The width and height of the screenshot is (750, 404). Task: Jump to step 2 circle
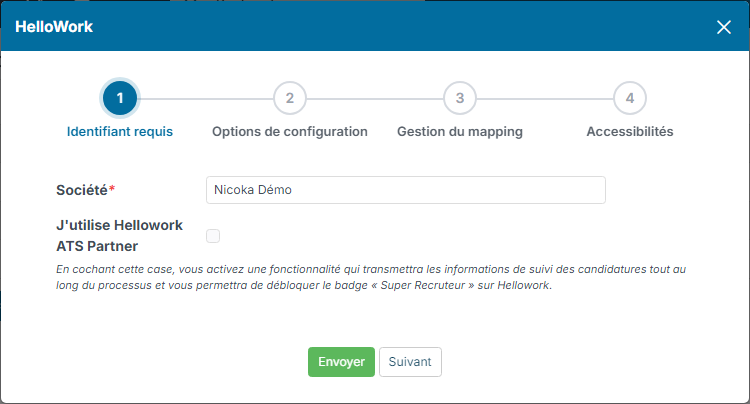[x=290, y=98]
